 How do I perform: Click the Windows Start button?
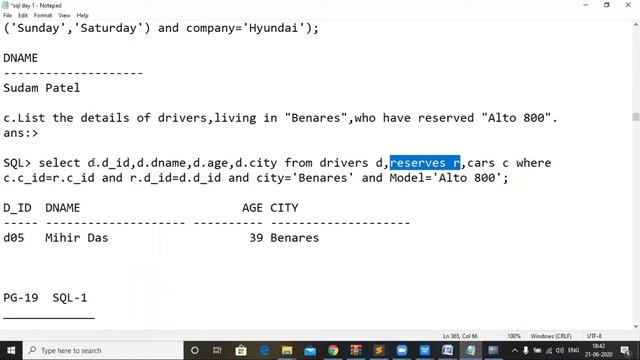pos(11,350)
